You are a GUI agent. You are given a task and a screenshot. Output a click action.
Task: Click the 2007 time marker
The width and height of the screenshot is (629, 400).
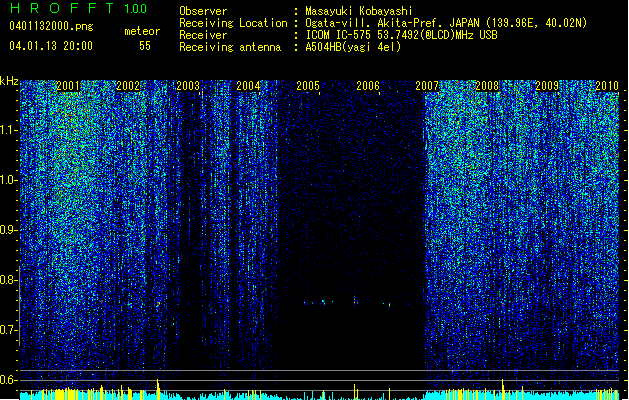pos(427,85)
